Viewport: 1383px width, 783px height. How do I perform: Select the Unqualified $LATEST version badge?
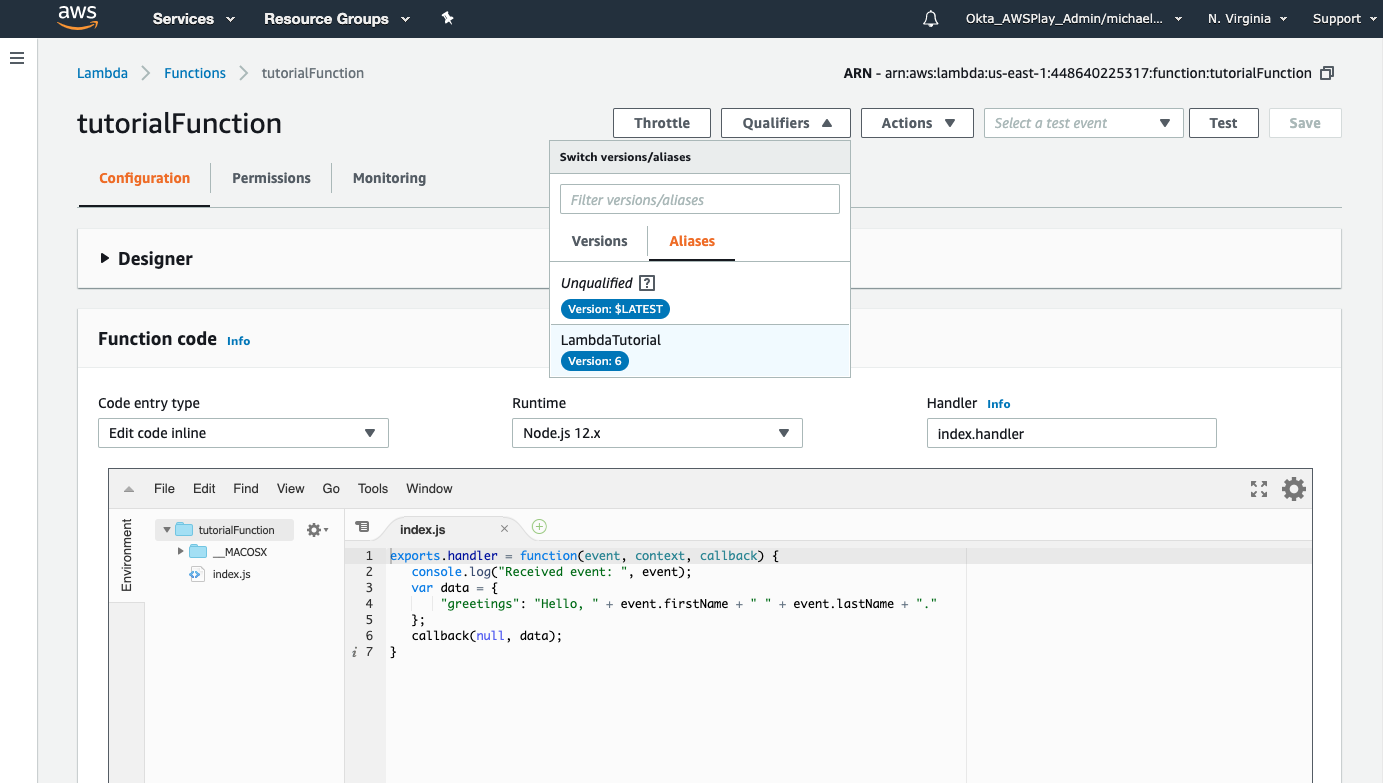[615, 309]
